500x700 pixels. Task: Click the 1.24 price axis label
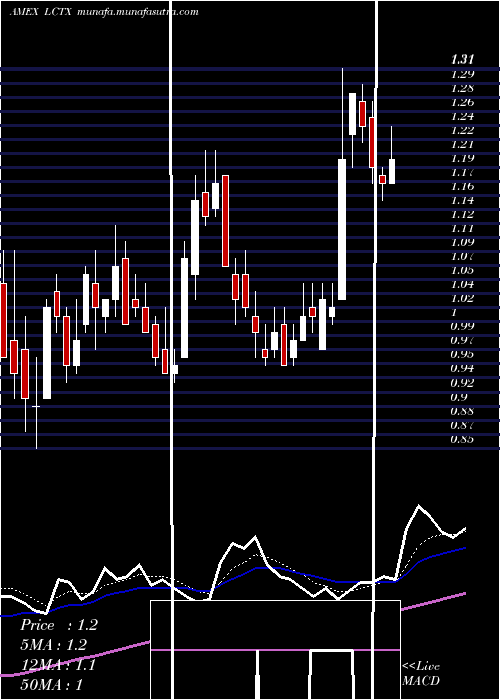[462, 116]
